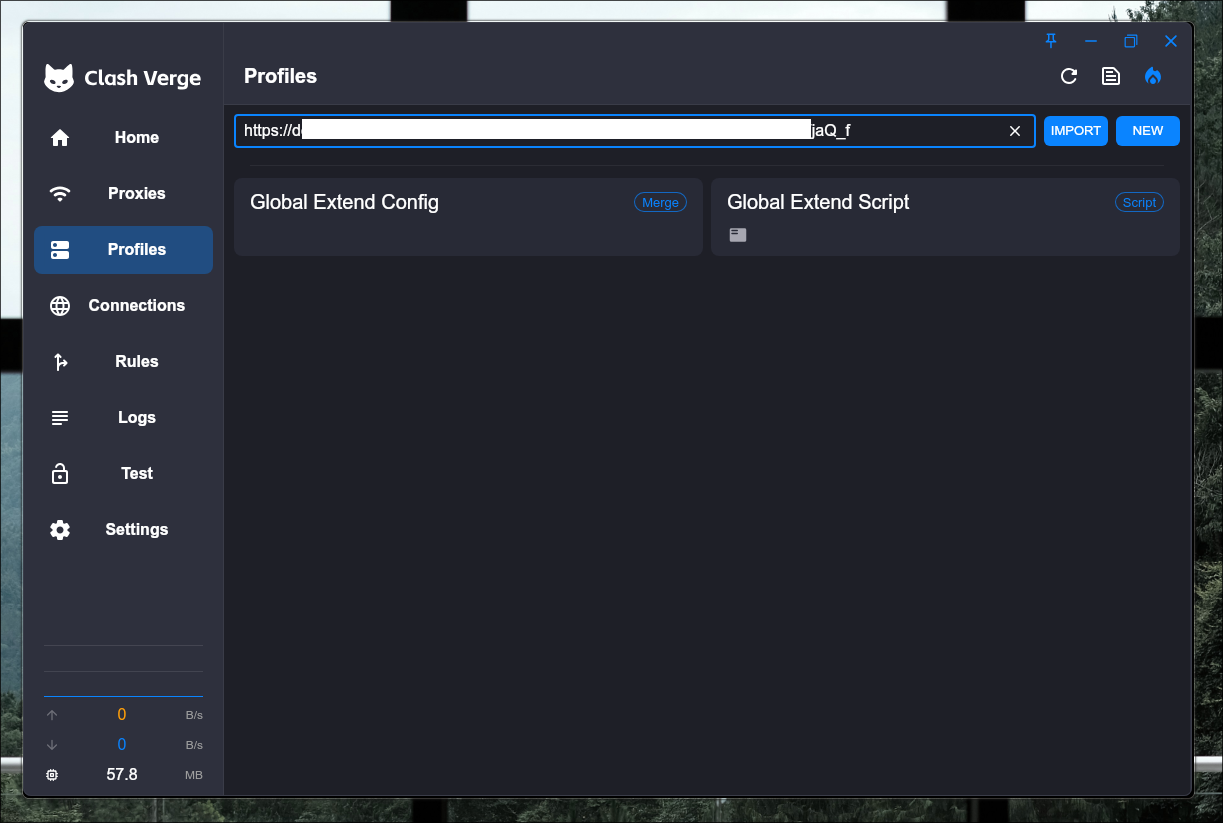The height and width of the screenshot is (823, 1223).
Task: Click the memory chip icon showing 57.8 MB
Action: [52, 775]
